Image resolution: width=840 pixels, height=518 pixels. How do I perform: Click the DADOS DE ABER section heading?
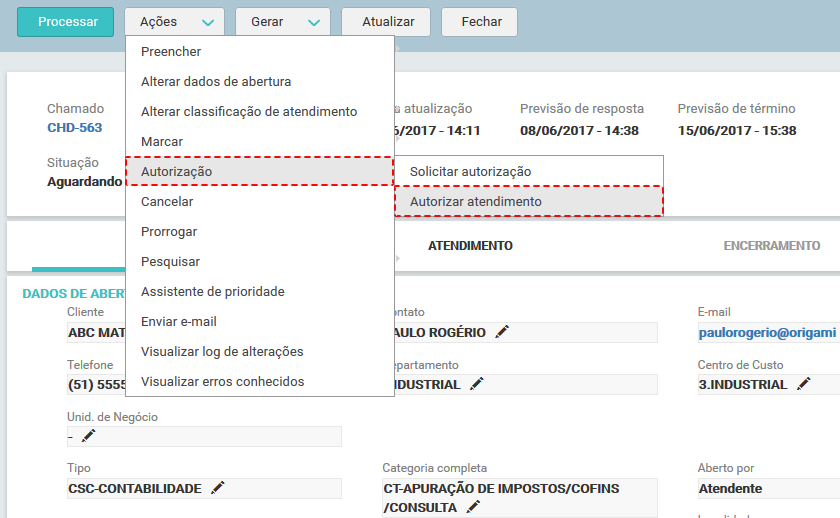tap(74, 294)
